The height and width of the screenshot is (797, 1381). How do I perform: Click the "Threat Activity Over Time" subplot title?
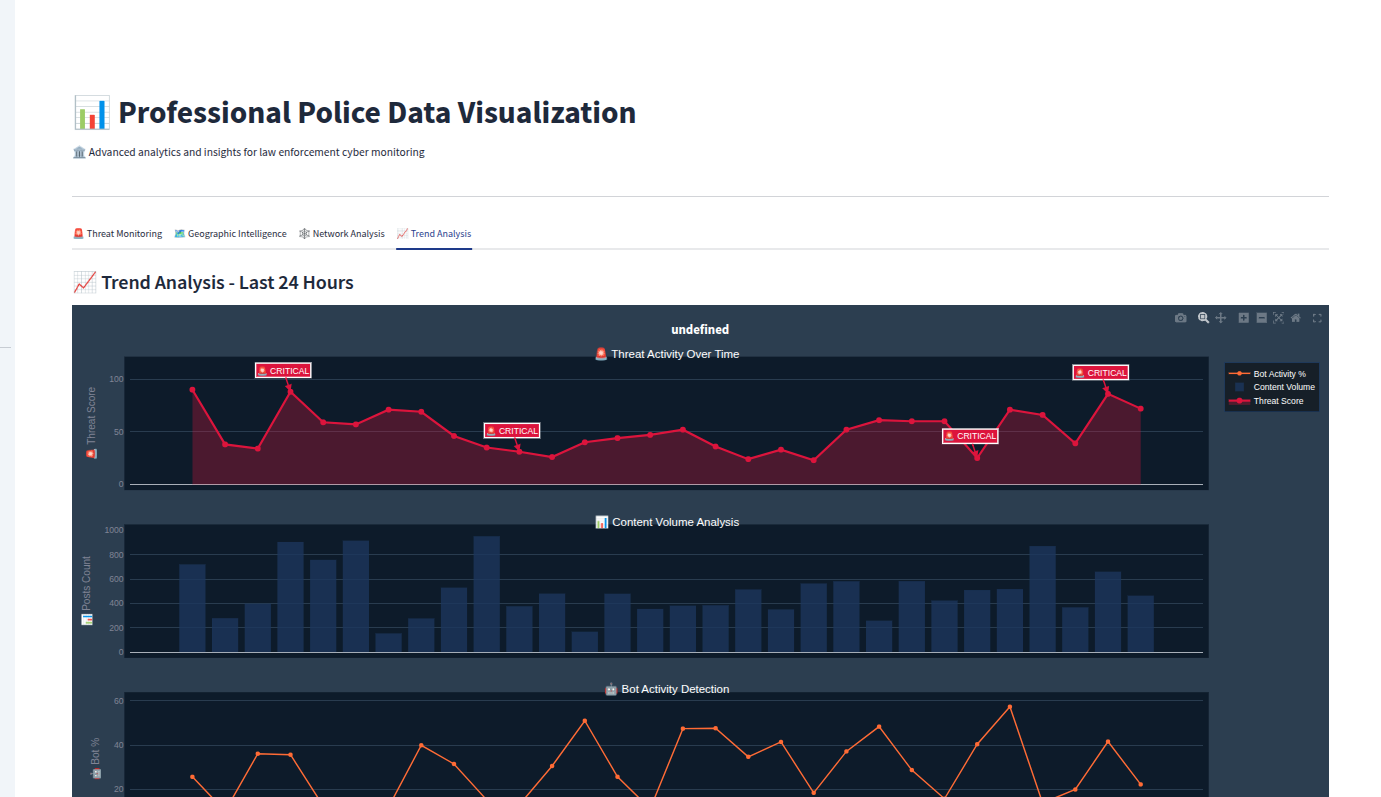tap(667, 354)
